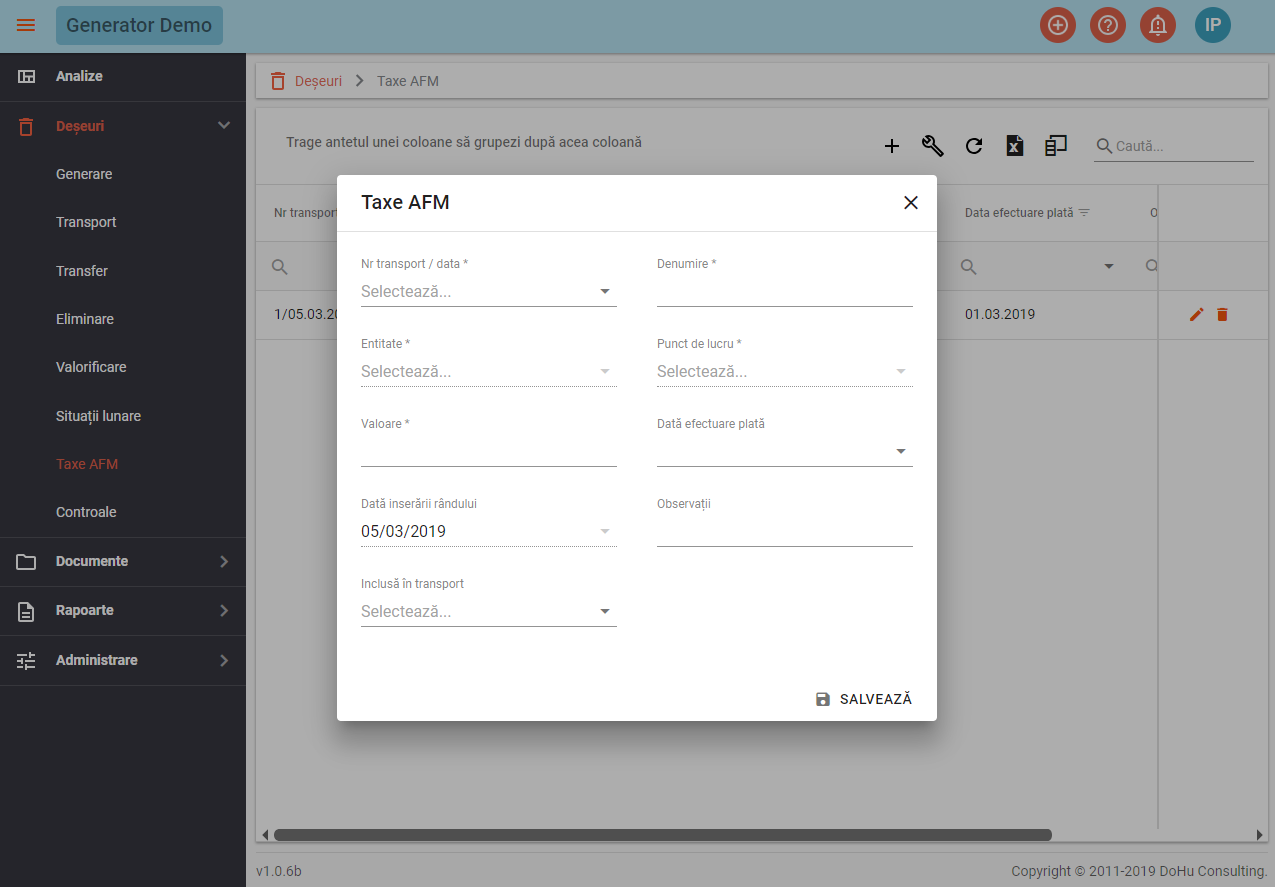
Task: Open the notifications bell icon
Action: [x=1158, y=25]
